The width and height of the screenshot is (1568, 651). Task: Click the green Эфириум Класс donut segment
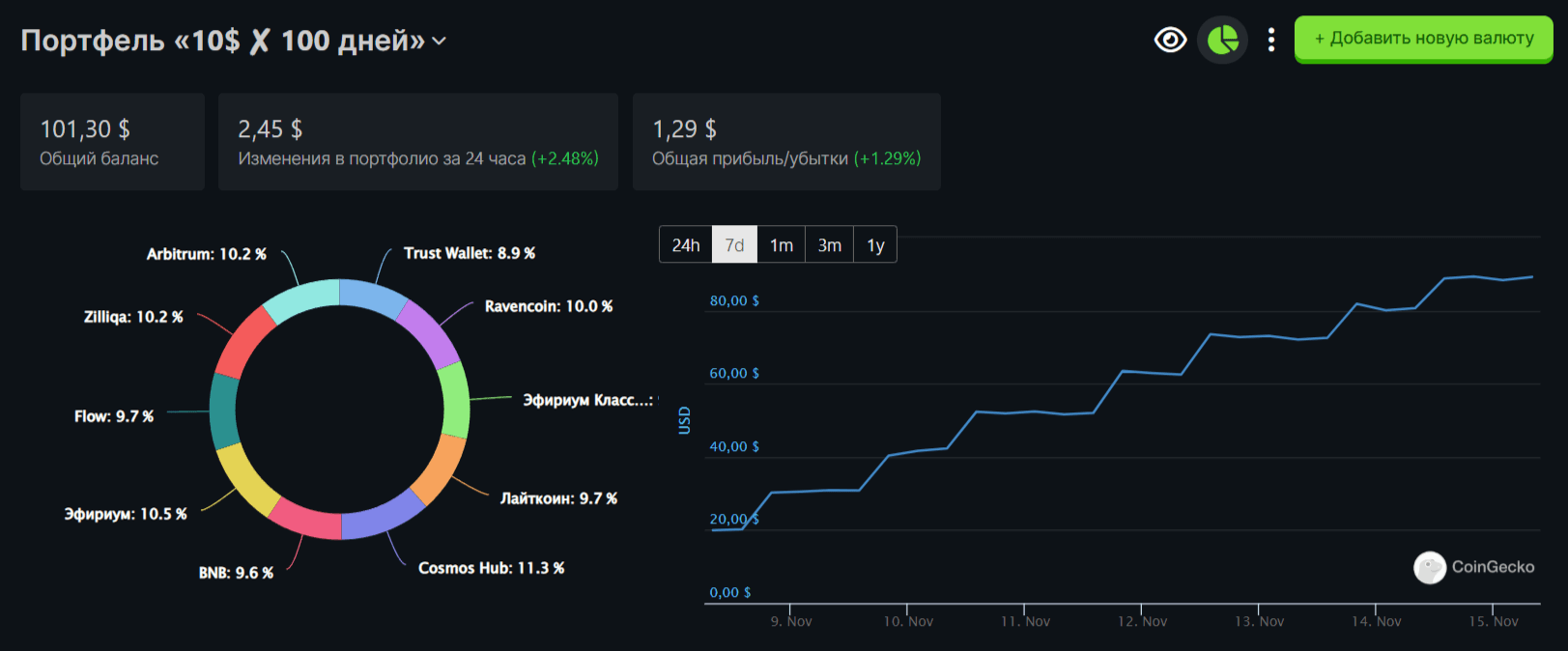pos(455,401)
